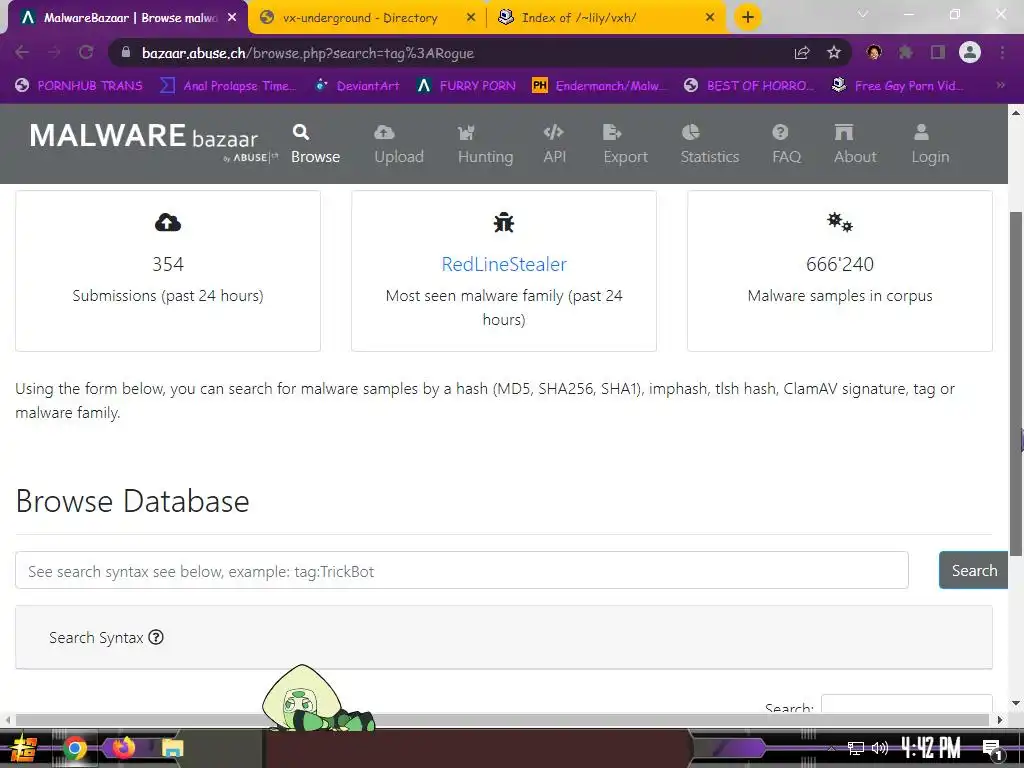The height and width of the screenshot is (768, 1024).
Task: Open the Chrome profile avatar
Action: click(x=970, y=52)
